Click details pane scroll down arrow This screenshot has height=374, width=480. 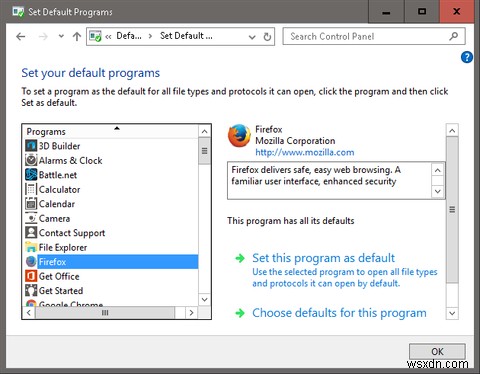452,313
